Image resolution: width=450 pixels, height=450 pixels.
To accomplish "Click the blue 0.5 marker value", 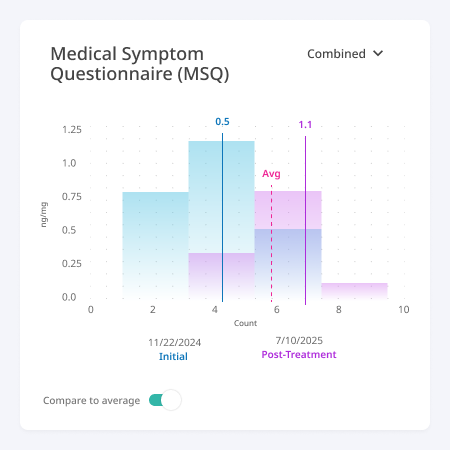I will click(x=222, y=122).
